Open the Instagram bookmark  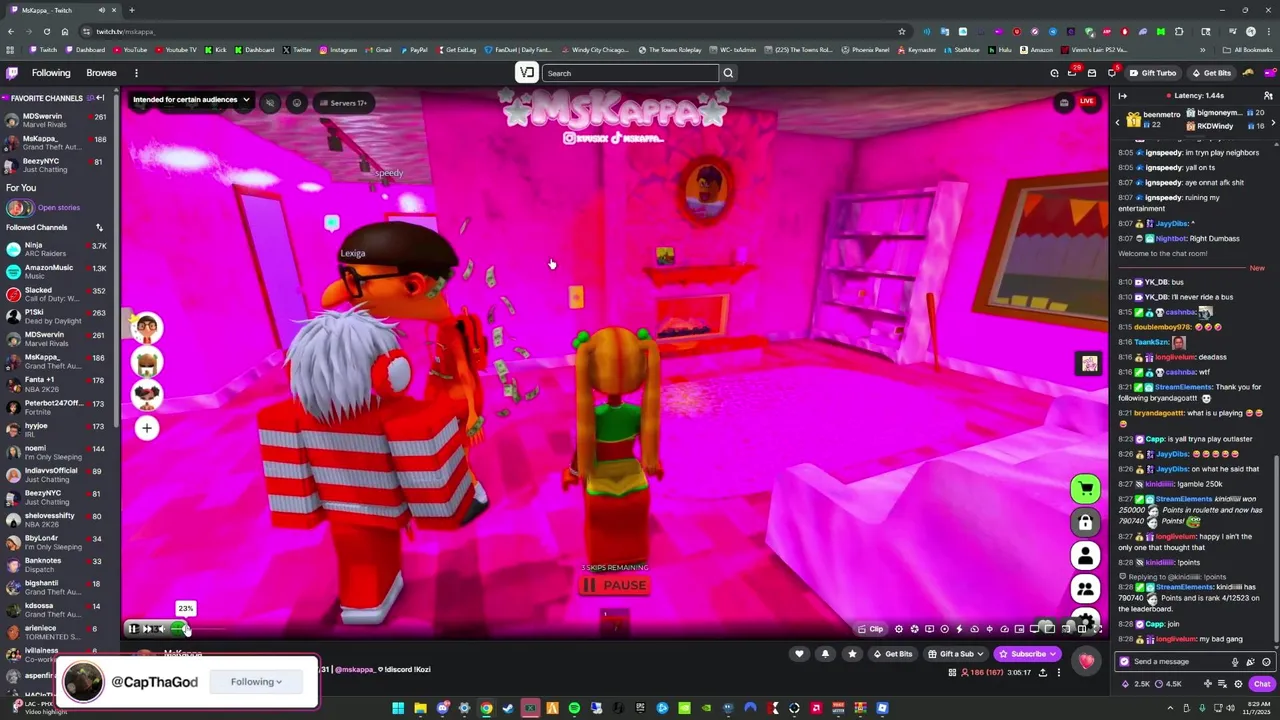tap(338, 50)
